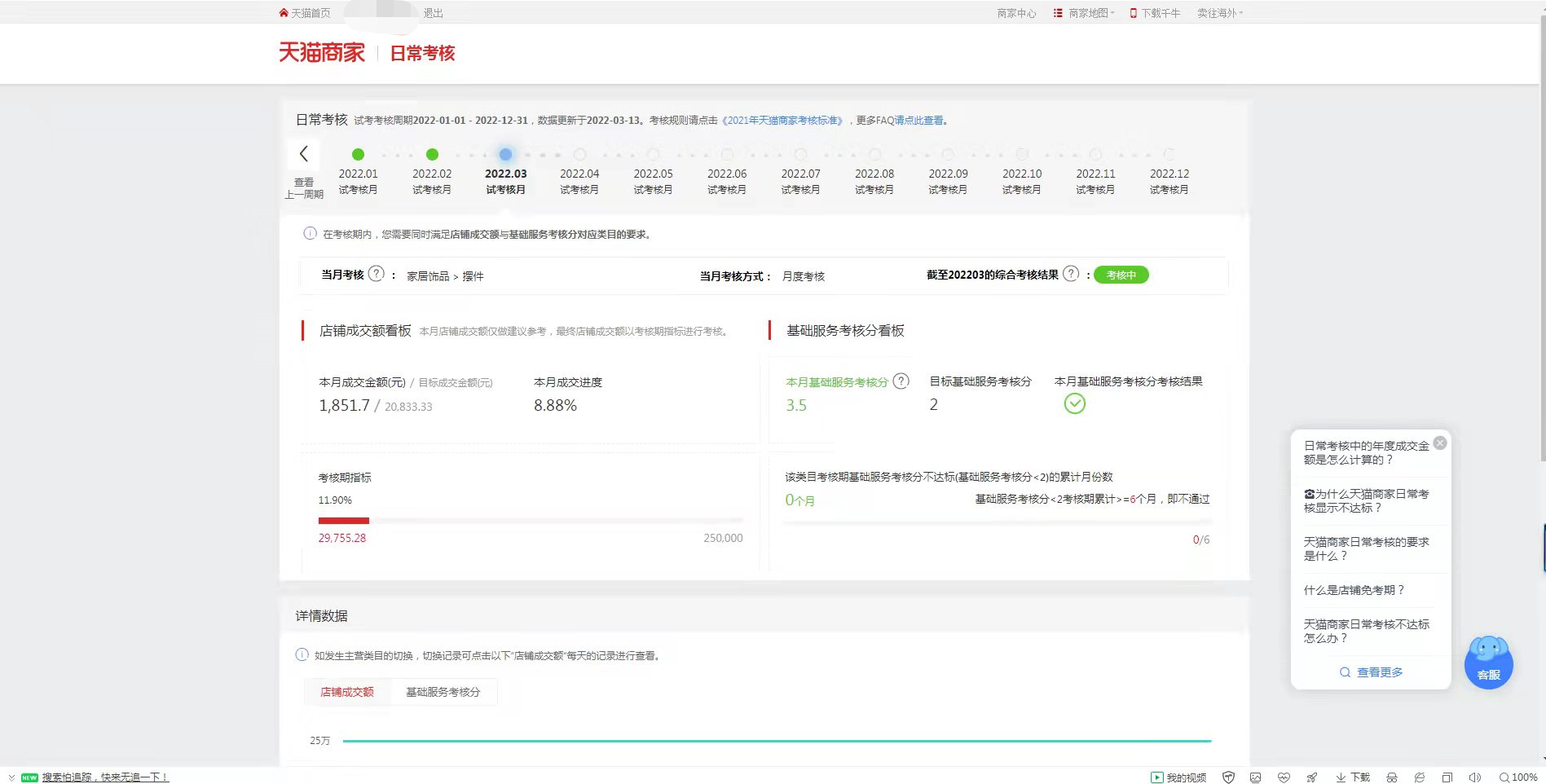Click the green check mark under 本月基础服务考核分考核结果
The width and height of the screenshot is (1546, 784).
tap(1075, 403)
